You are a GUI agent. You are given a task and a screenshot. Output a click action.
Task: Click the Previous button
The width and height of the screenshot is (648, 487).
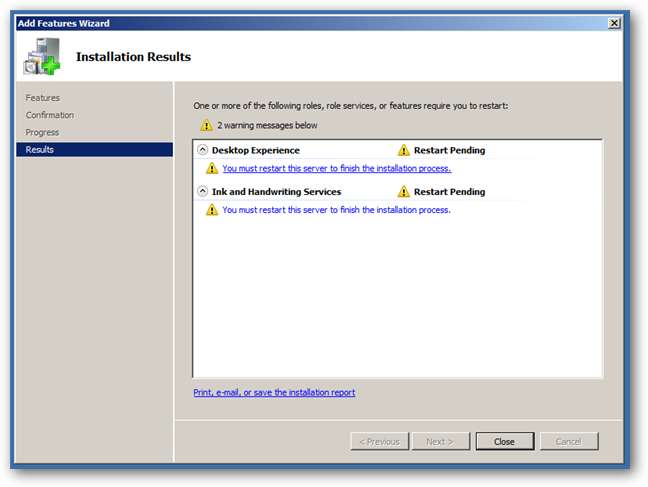[379, 442]
